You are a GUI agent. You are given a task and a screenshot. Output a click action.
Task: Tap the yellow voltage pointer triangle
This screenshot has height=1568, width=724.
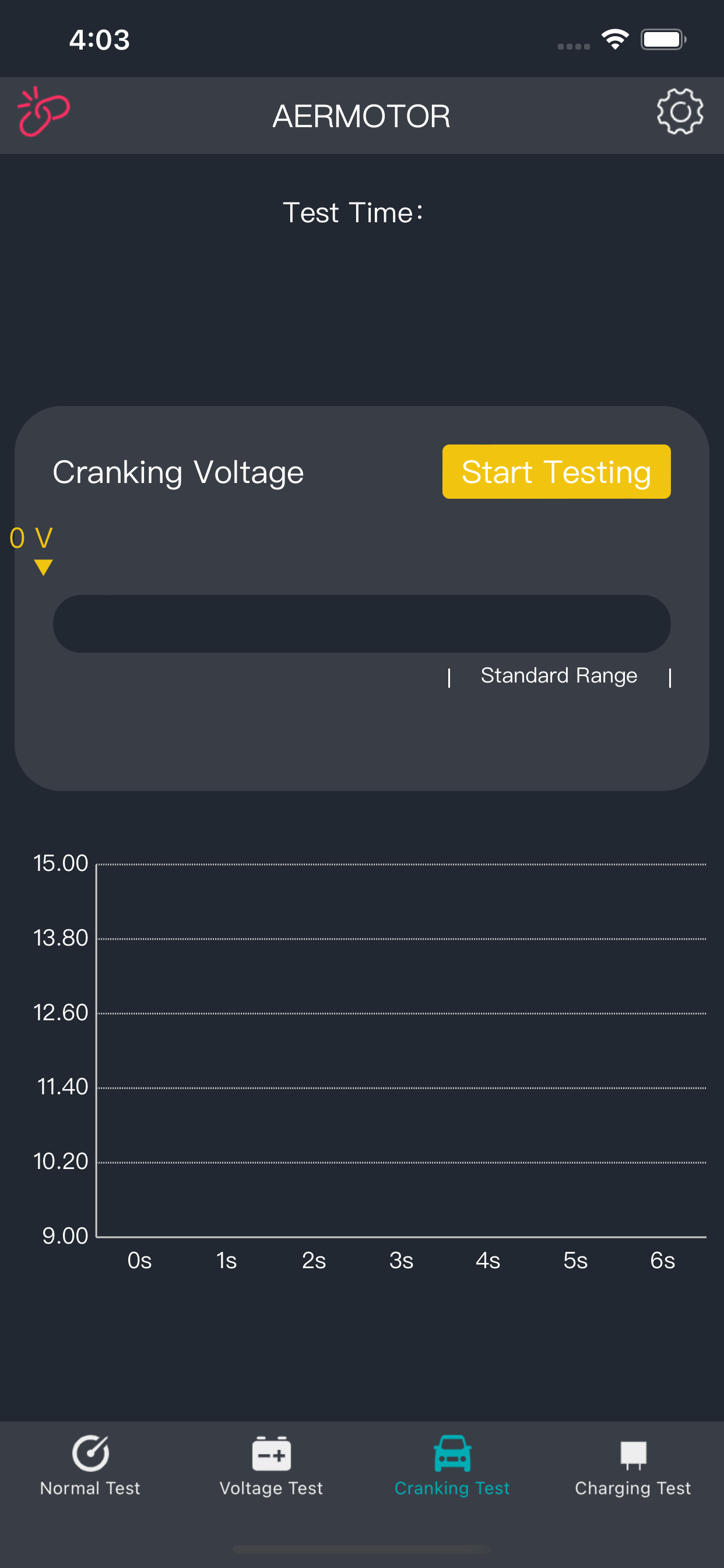click(x=43, y=568)
